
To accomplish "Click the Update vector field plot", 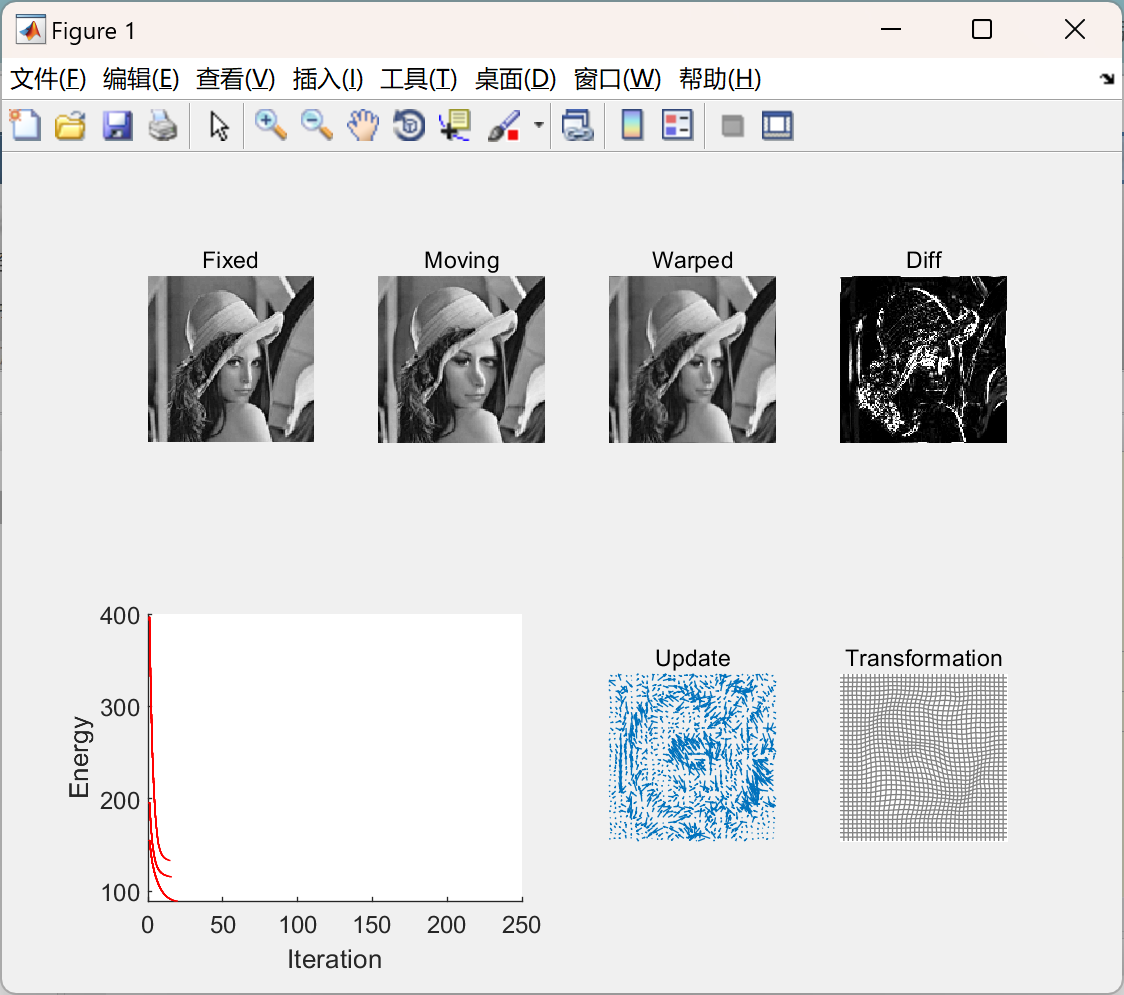I will [x=692, y=757].
